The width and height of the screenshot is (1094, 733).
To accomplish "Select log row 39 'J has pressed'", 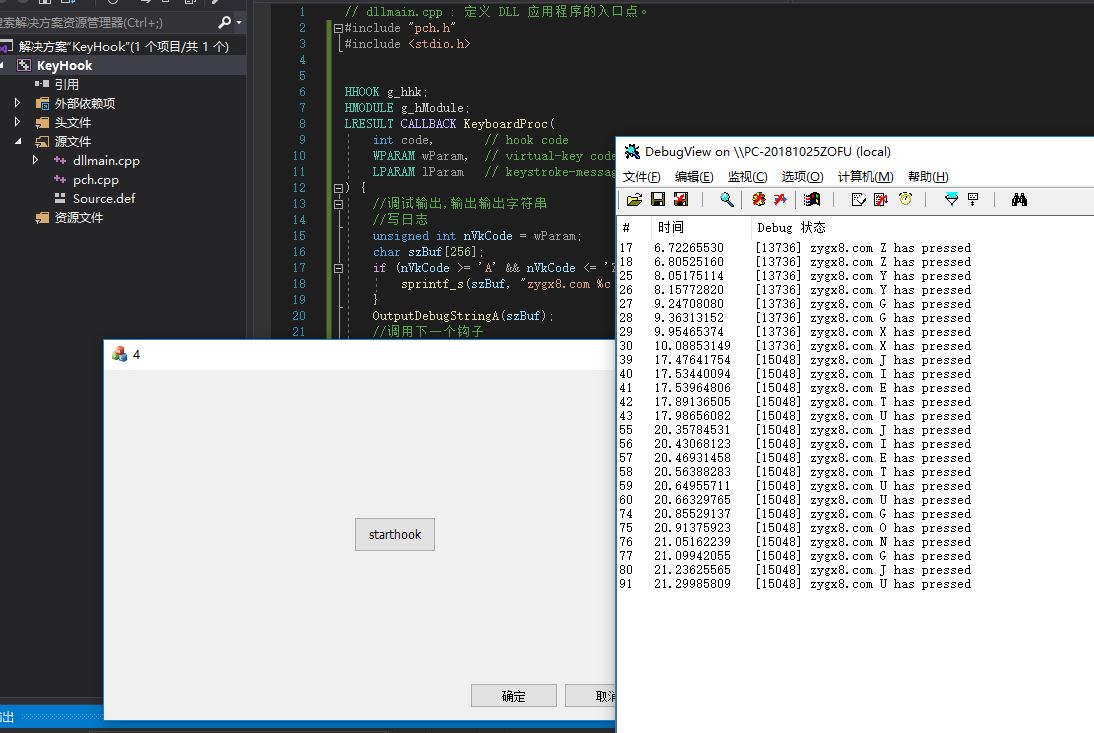I will [x=795, y=360].
